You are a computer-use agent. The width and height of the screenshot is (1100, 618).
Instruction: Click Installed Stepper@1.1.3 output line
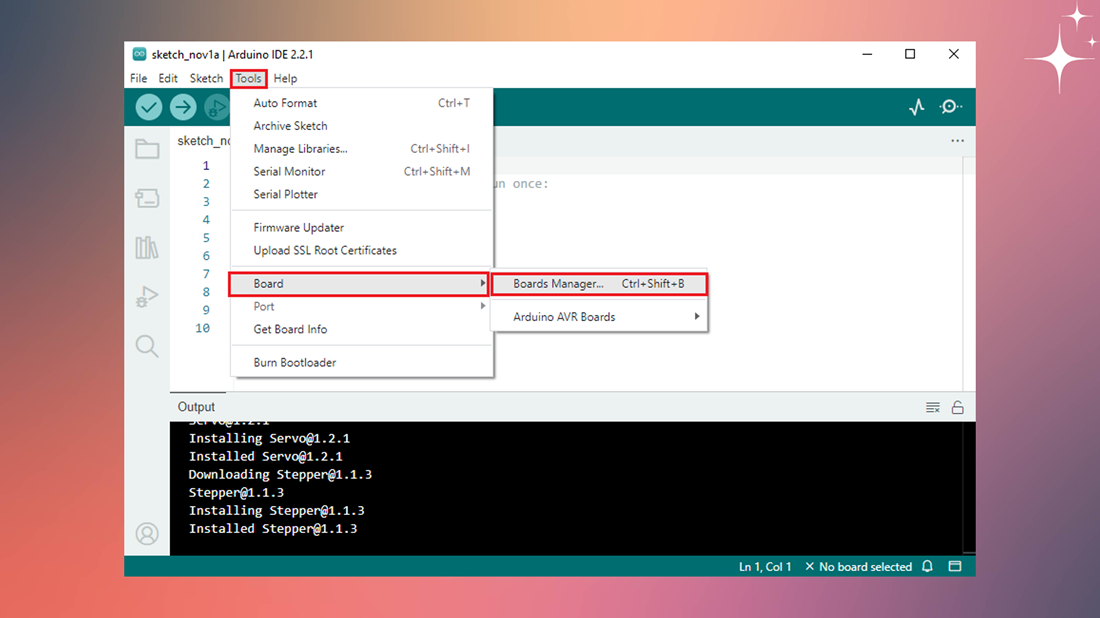[x=273, y=529]
